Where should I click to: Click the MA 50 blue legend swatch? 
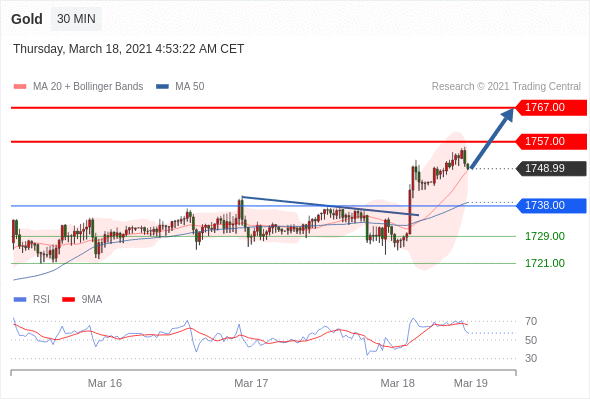click(x=163, y=87)
